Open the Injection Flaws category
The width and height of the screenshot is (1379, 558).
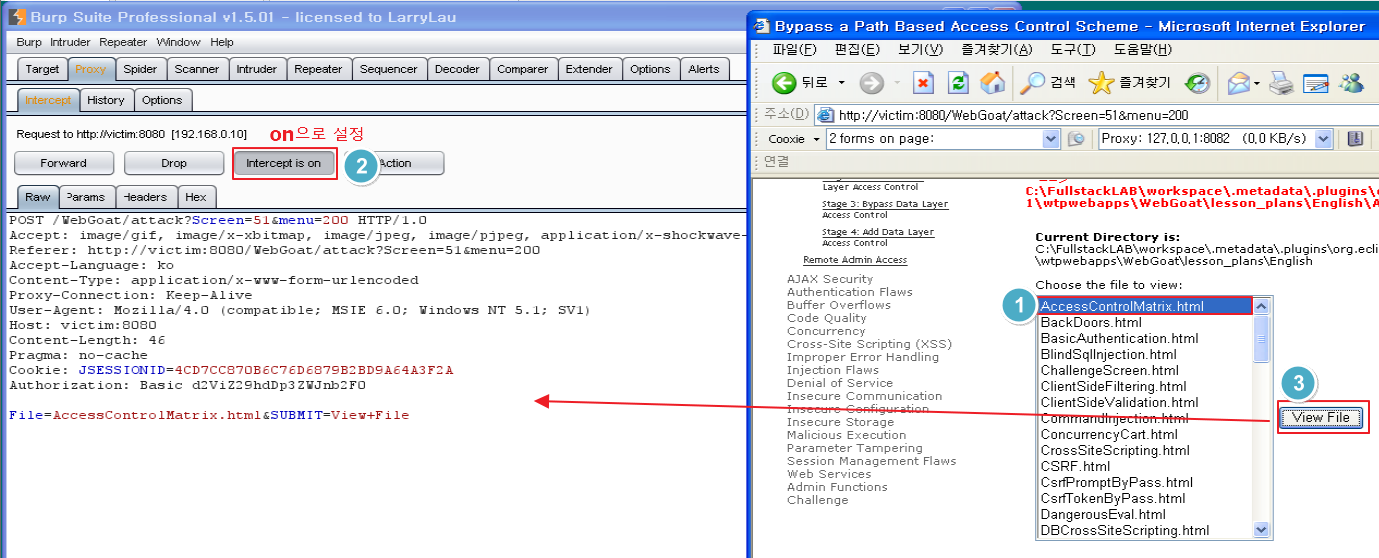[x=833, y=370]
